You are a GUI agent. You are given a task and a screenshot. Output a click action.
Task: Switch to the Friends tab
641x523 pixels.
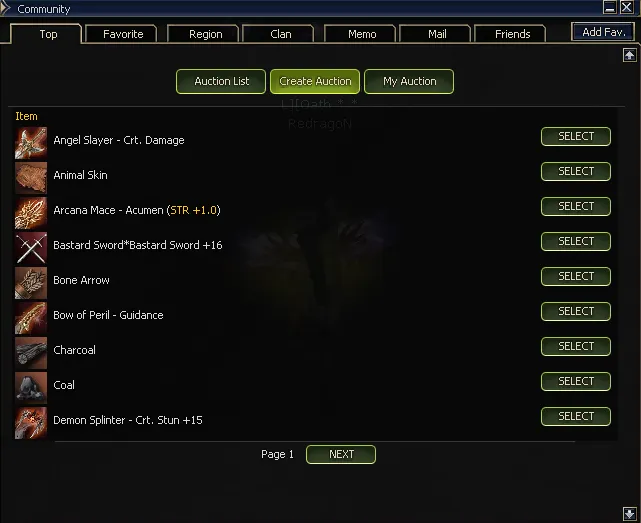(512, 34)
